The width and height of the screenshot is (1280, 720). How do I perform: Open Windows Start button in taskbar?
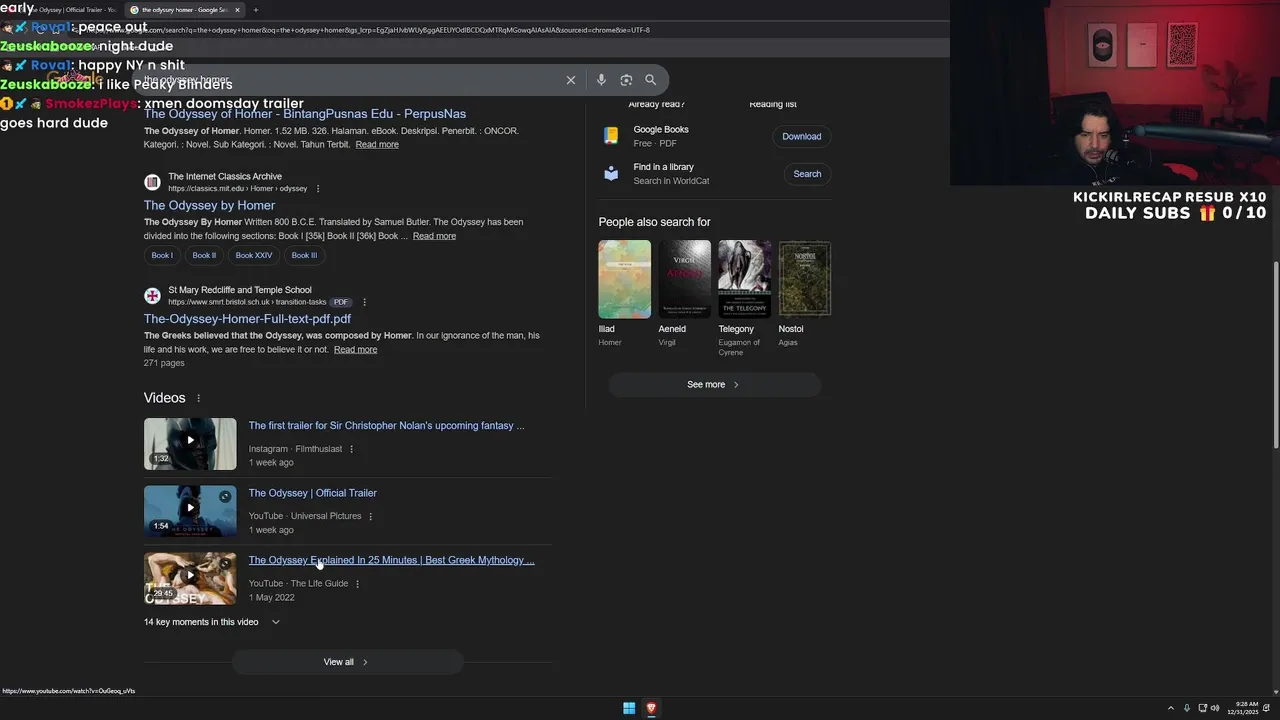(x=629, y=708)
